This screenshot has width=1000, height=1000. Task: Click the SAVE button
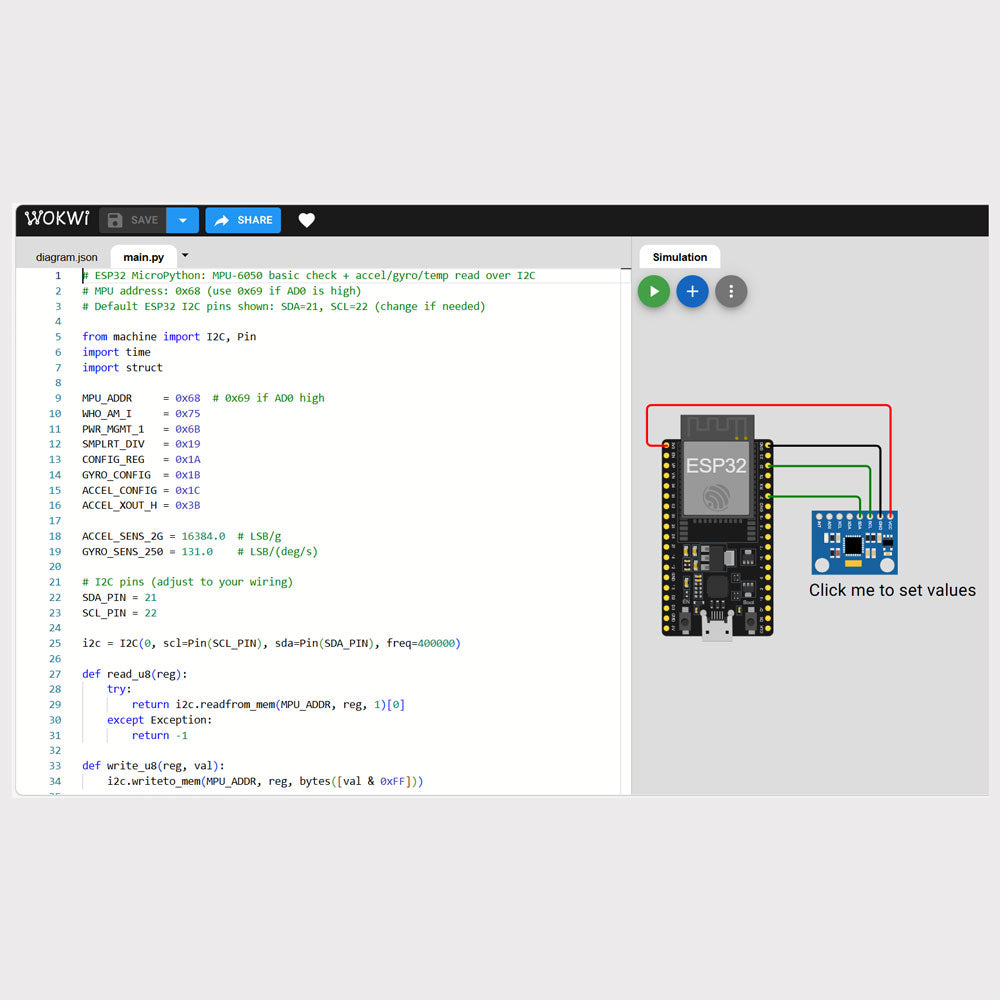click(133, 220)
